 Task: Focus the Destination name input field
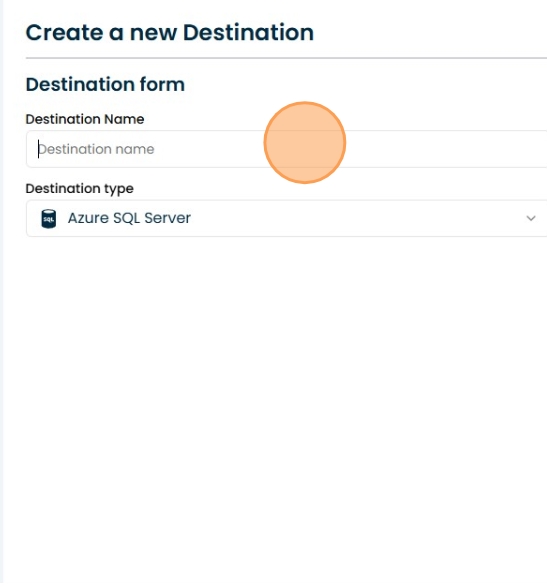point(286,149)
